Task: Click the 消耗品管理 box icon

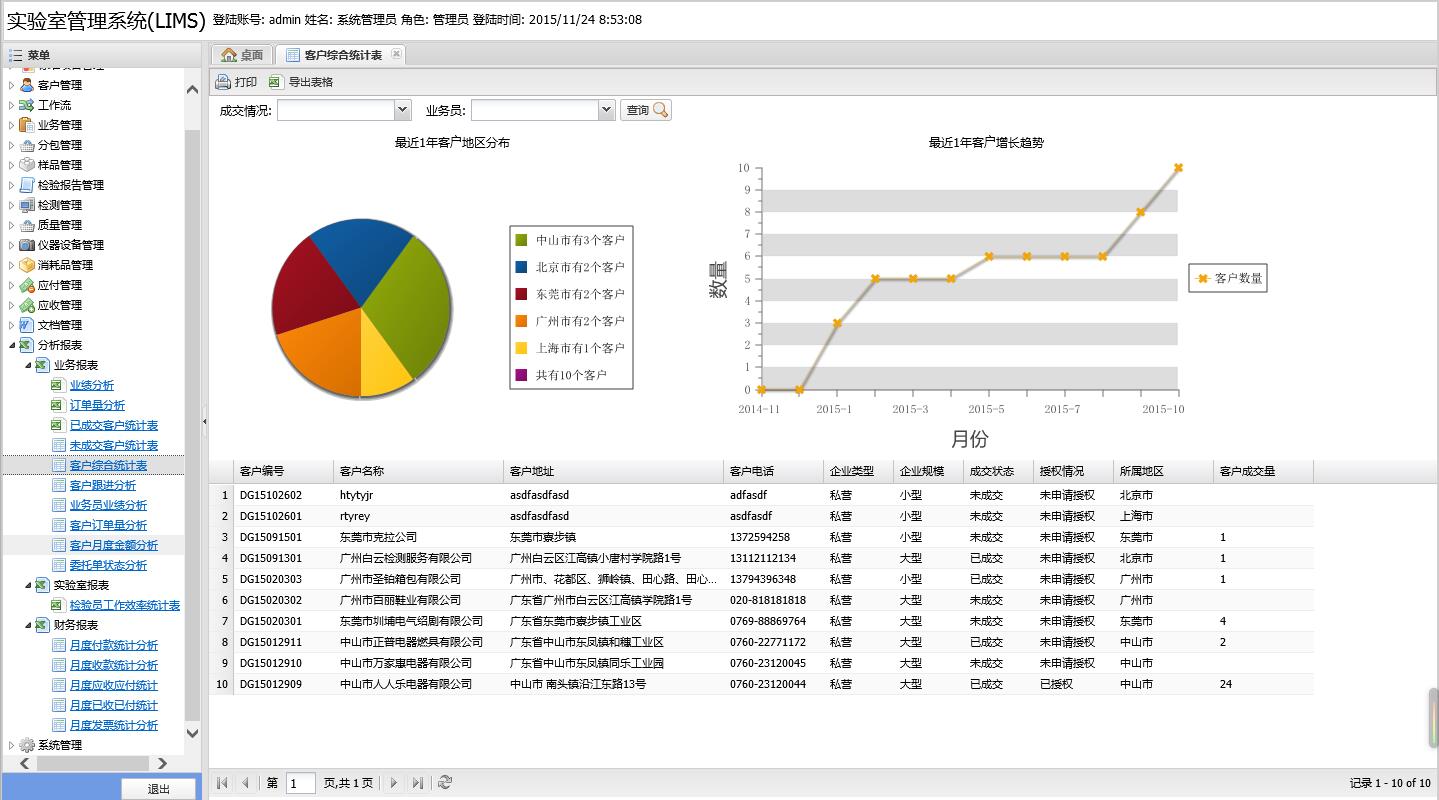Action: click(27, 265)
